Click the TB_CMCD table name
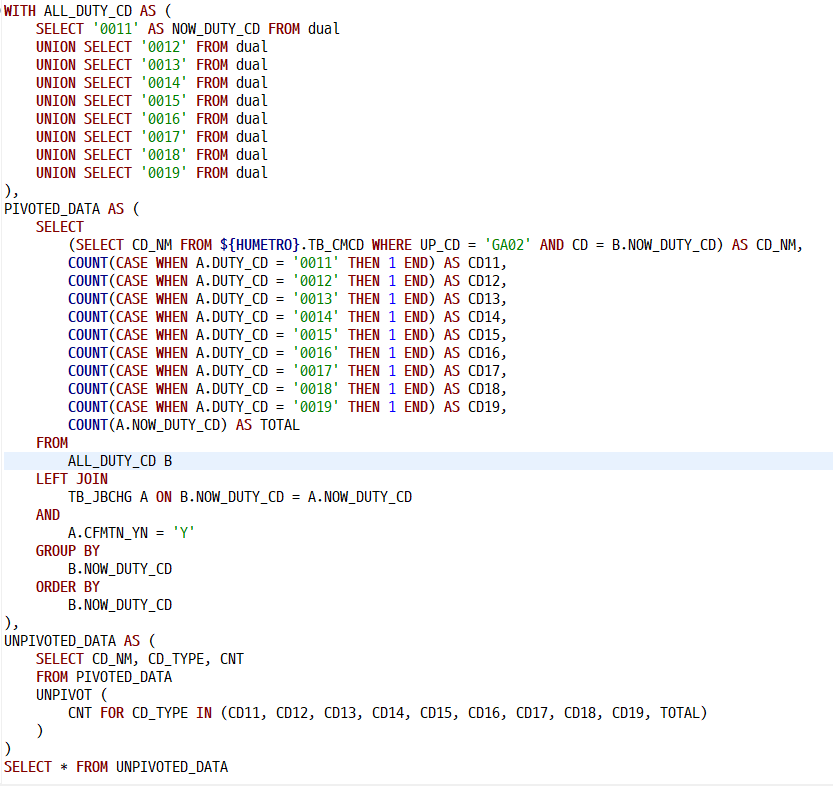Screen dimensions: 833x786 (x=336, y=245)
